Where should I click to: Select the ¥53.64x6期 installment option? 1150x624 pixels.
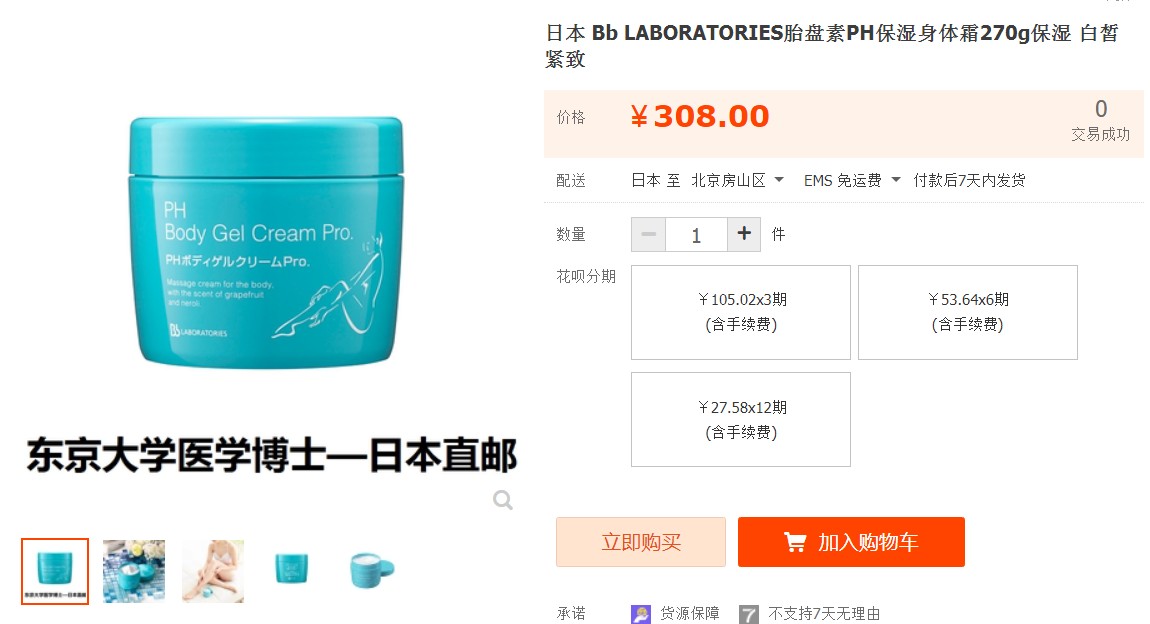(967, 312)
